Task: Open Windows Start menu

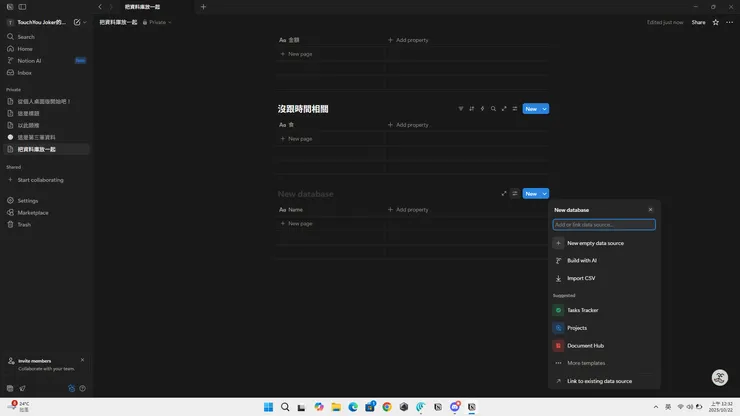Action: 268,407
